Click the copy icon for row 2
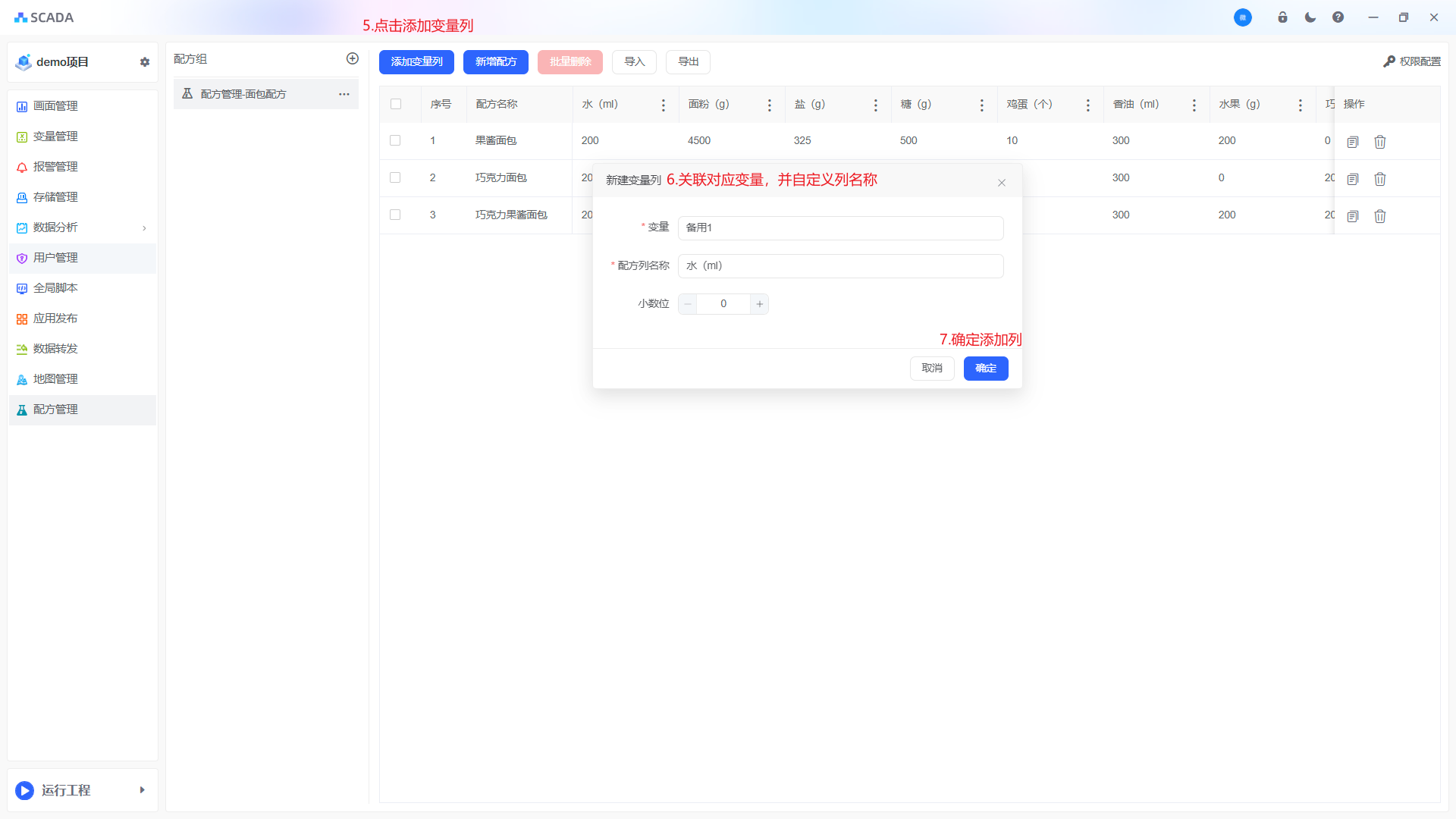Image resolution: width=1456 pixels, height=819 pixels. click(1352, 179)
